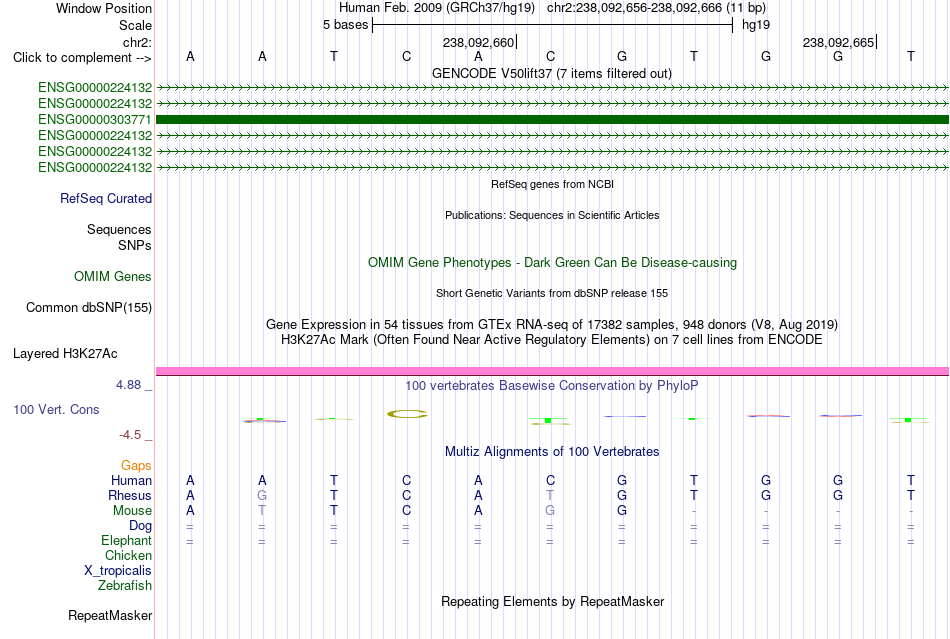Click the 238,092,660 coordinate marker
950x639 pixels.
click(x=479, y=42)
